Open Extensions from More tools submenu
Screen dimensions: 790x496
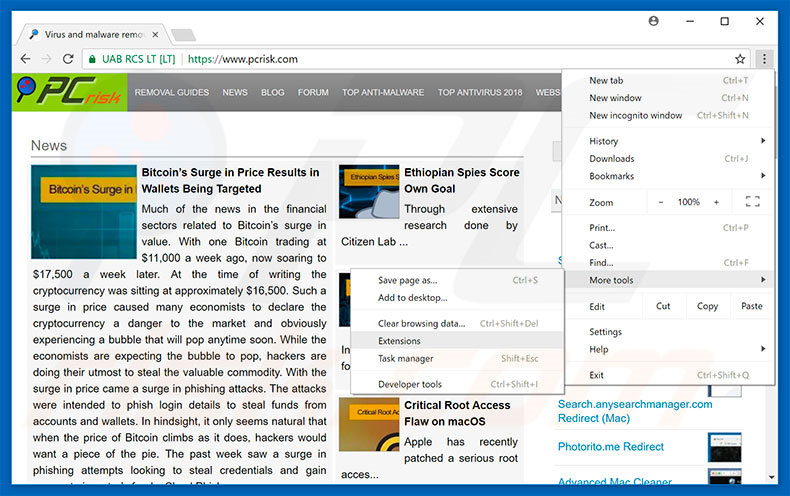pos(457,341)
